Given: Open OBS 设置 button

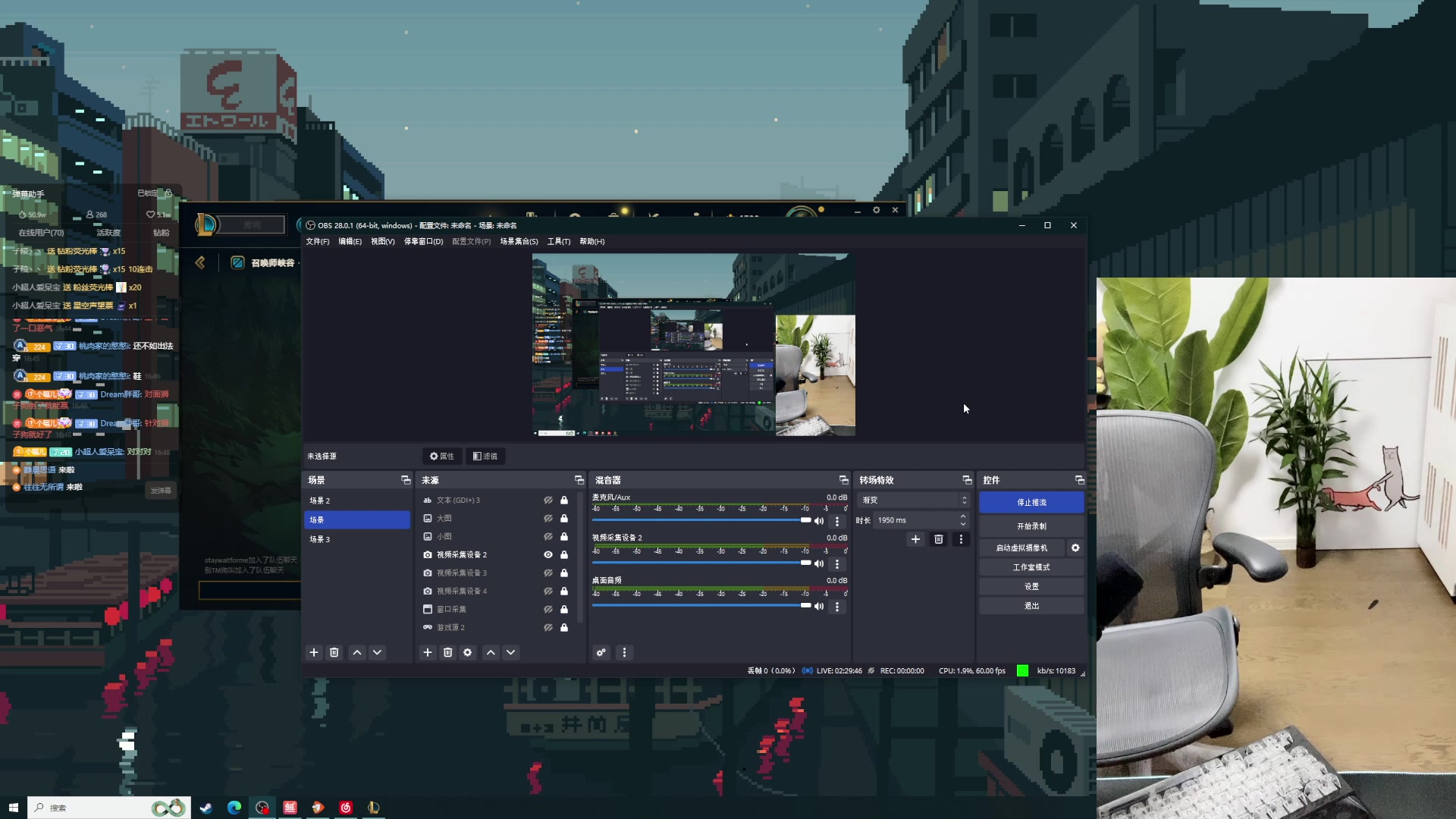Looking at the screenshot, I should [1031, 586].
